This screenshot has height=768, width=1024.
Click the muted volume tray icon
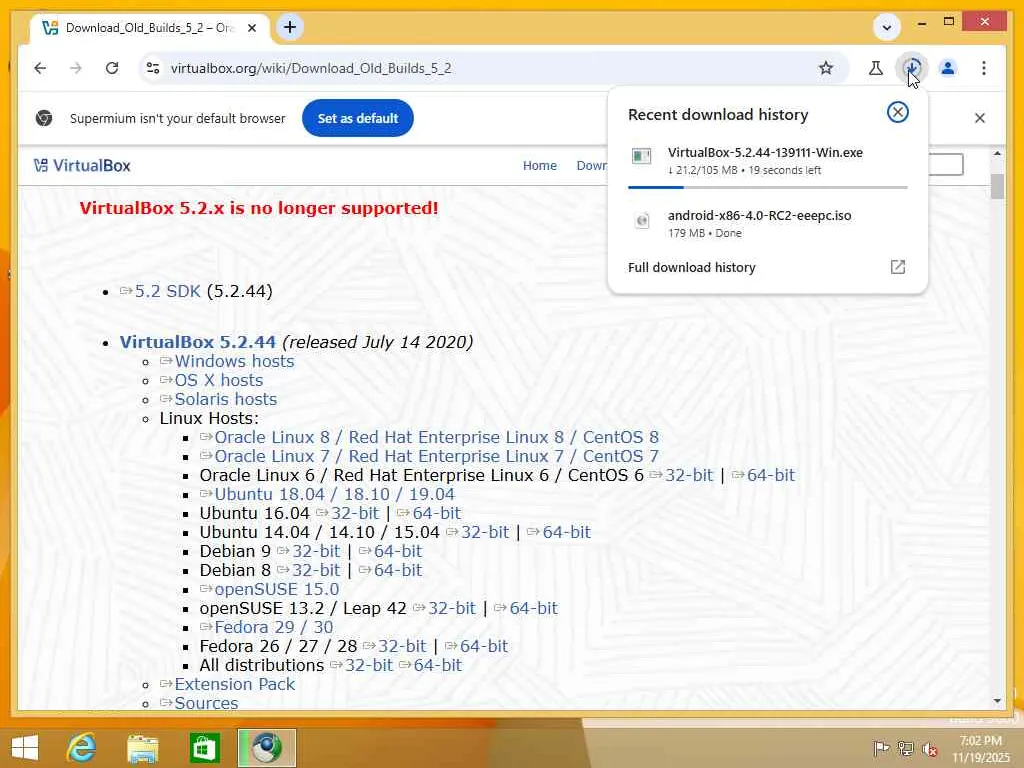(930, 749)
